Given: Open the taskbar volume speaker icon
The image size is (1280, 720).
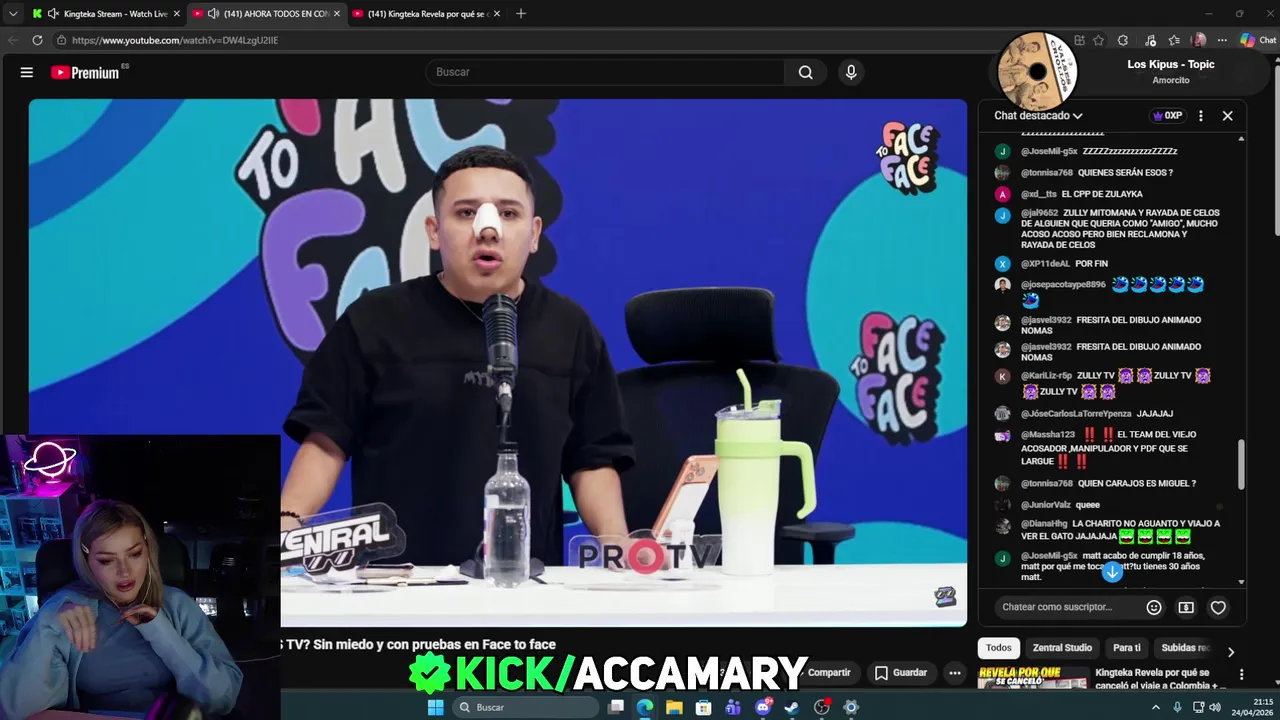Looking at the screenshot, I should [1214, 707].
